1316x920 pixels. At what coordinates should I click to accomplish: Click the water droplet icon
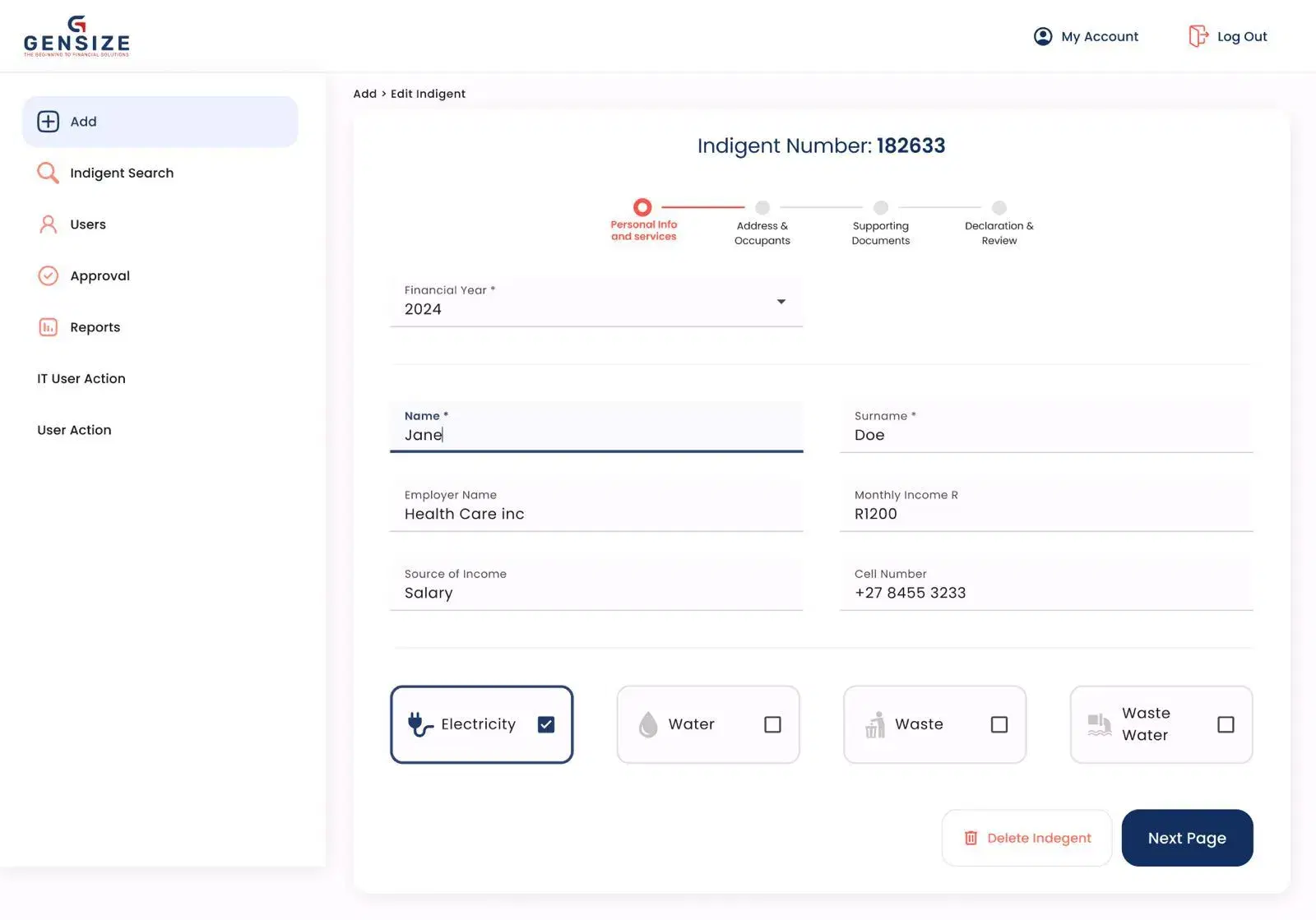tap(647, 724)
